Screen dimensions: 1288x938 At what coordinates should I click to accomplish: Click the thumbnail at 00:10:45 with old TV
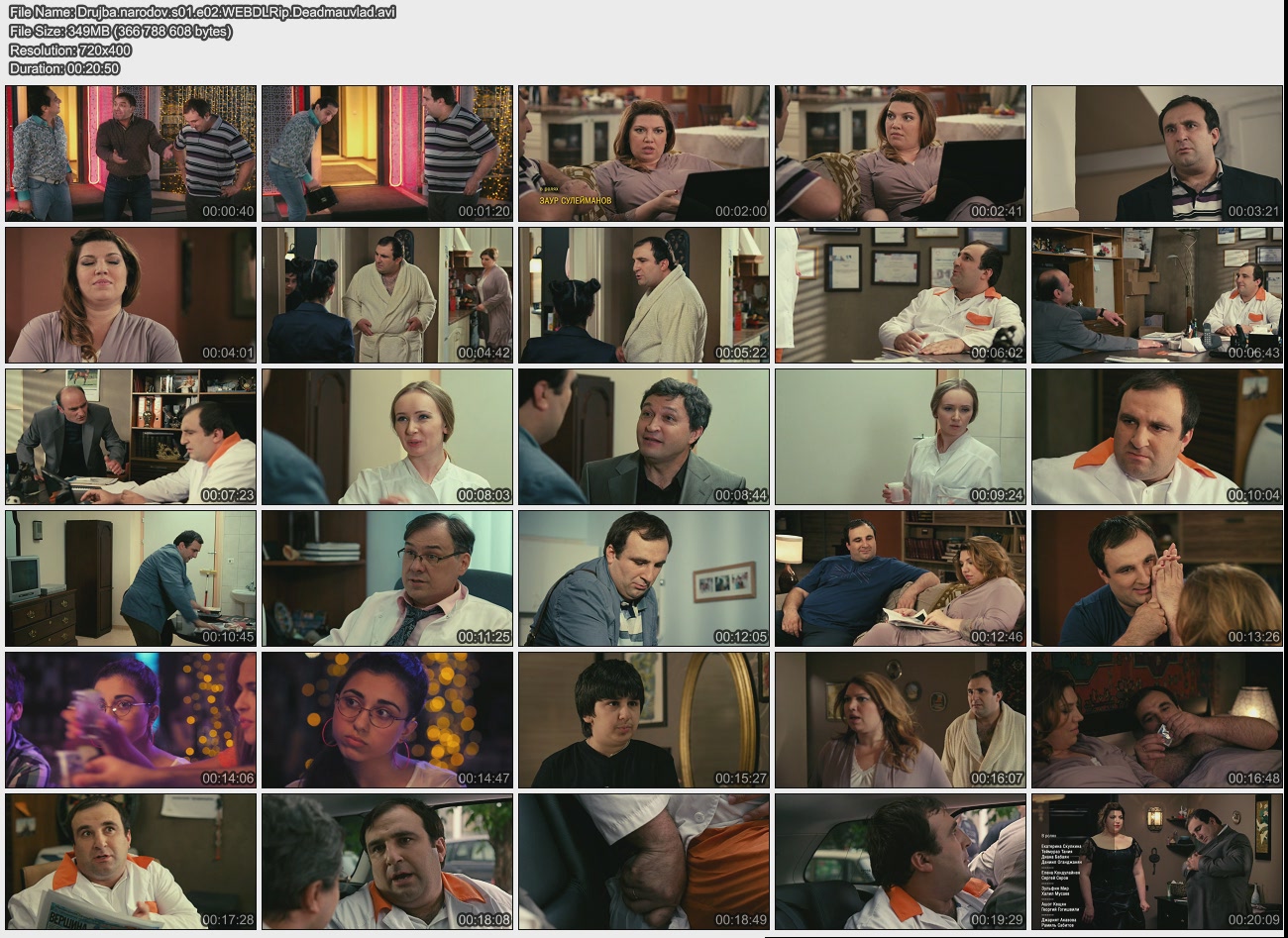click(x=131, y=578)
